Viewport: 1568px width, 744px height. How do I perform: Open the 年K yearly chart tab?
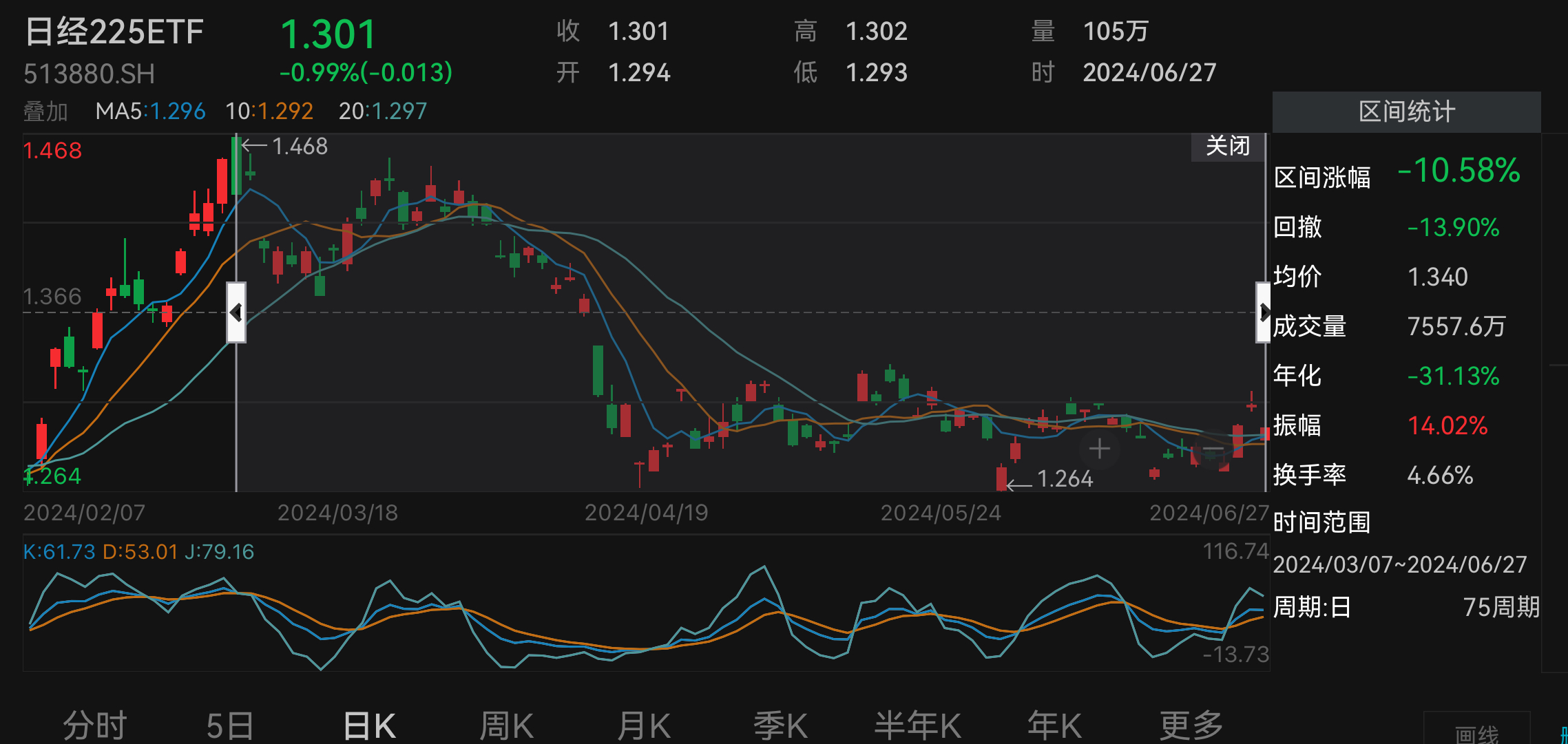pos(1054,725)
